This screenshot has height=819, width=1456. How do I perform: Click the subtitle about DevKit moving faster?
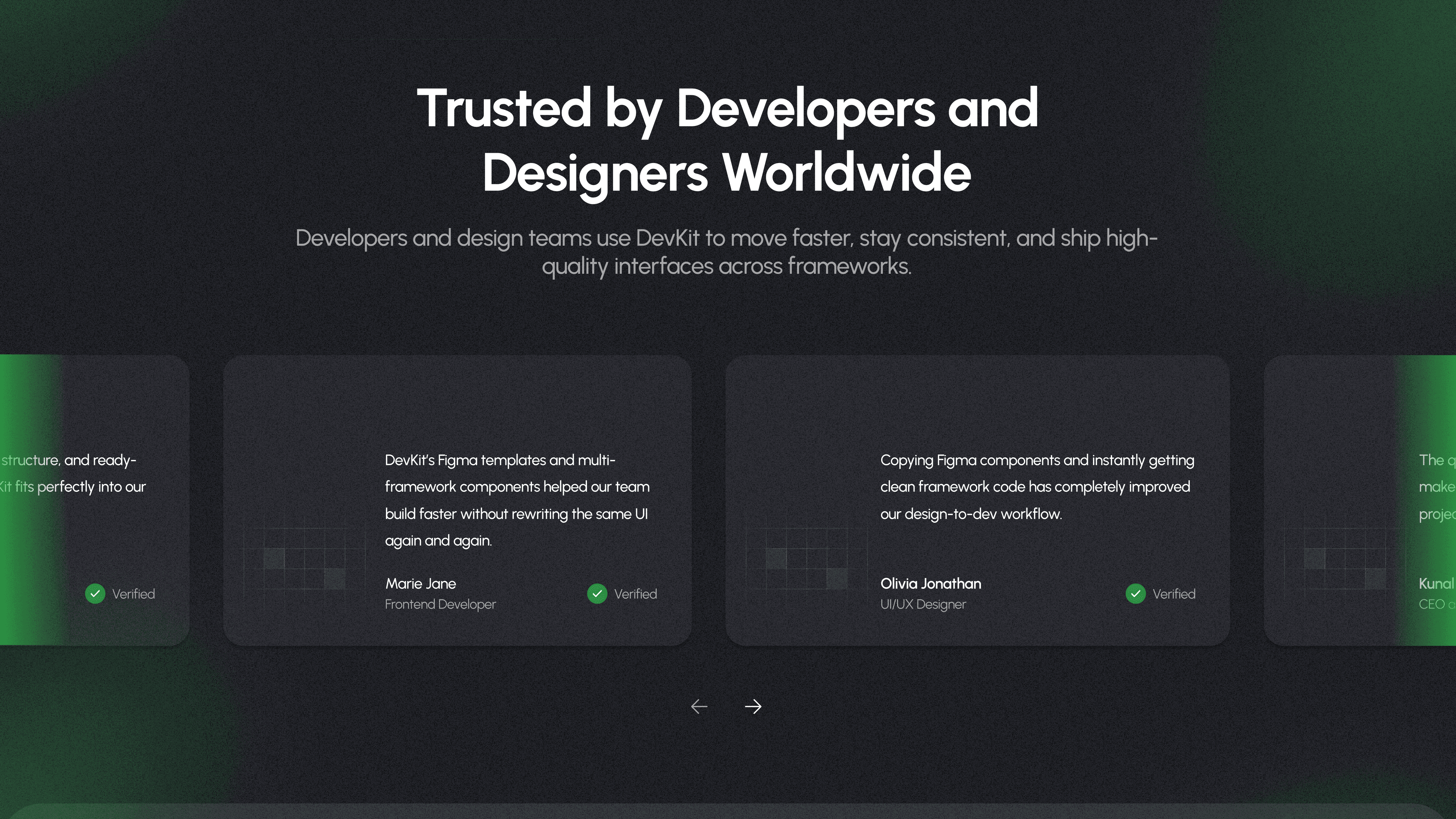coord(727,252)
